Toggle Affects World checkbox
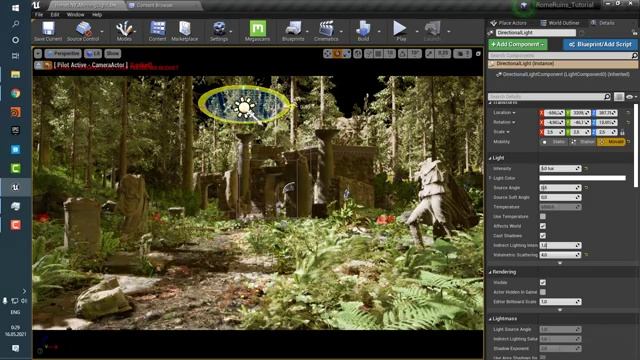 542,226
